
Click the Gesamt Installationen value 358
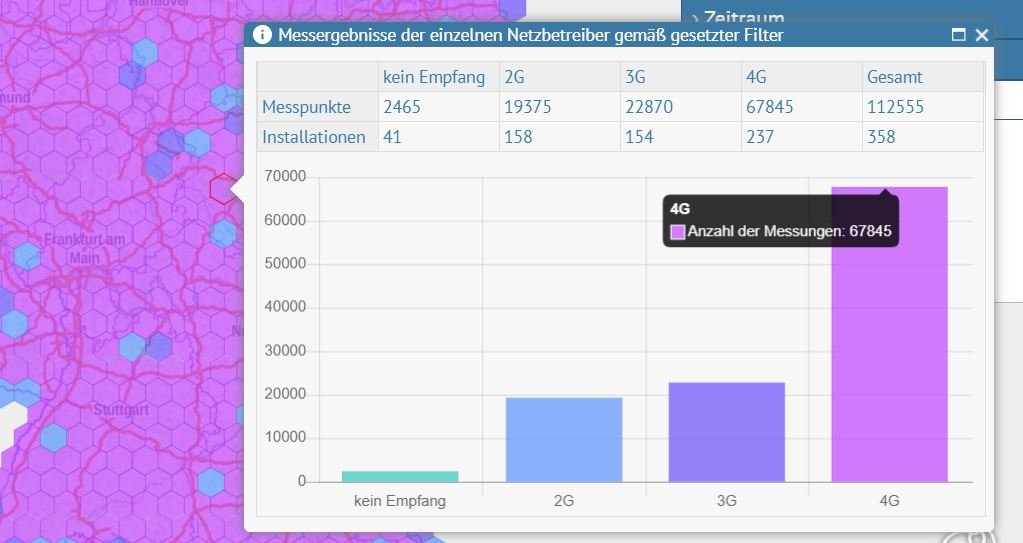tap(881, 137)
